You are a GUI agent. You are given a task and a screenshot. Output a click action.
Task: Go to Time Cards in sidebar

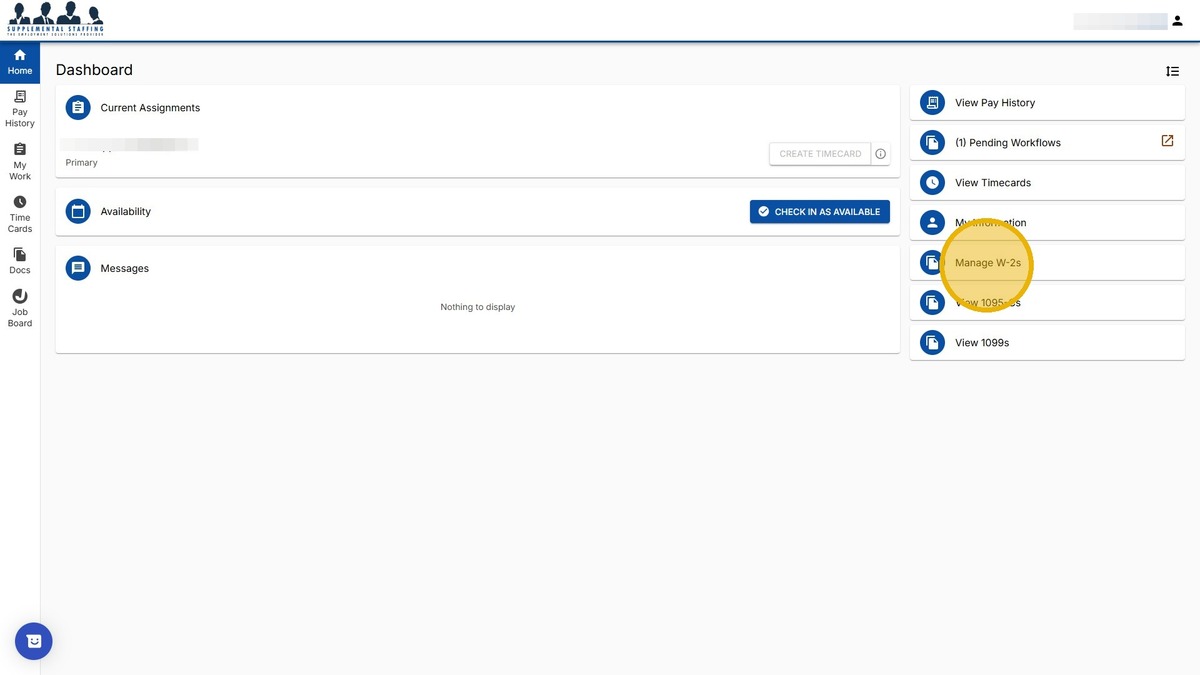tap(20, 214)
